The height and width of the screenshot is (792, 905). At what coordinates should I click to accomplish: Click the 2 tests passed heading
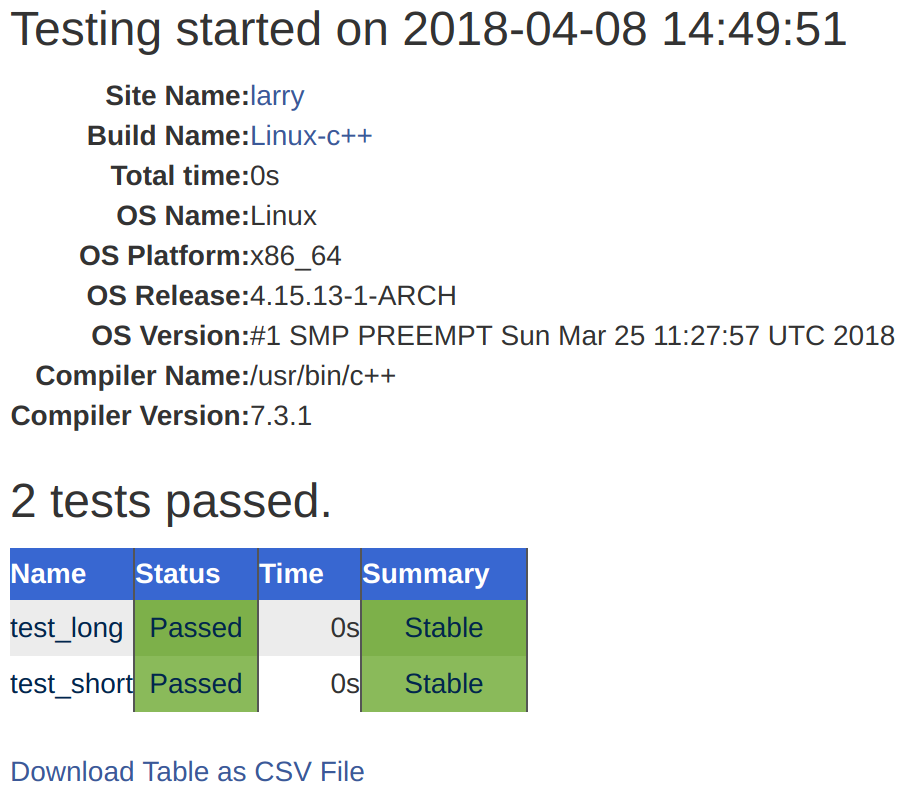tap(171, 501)
